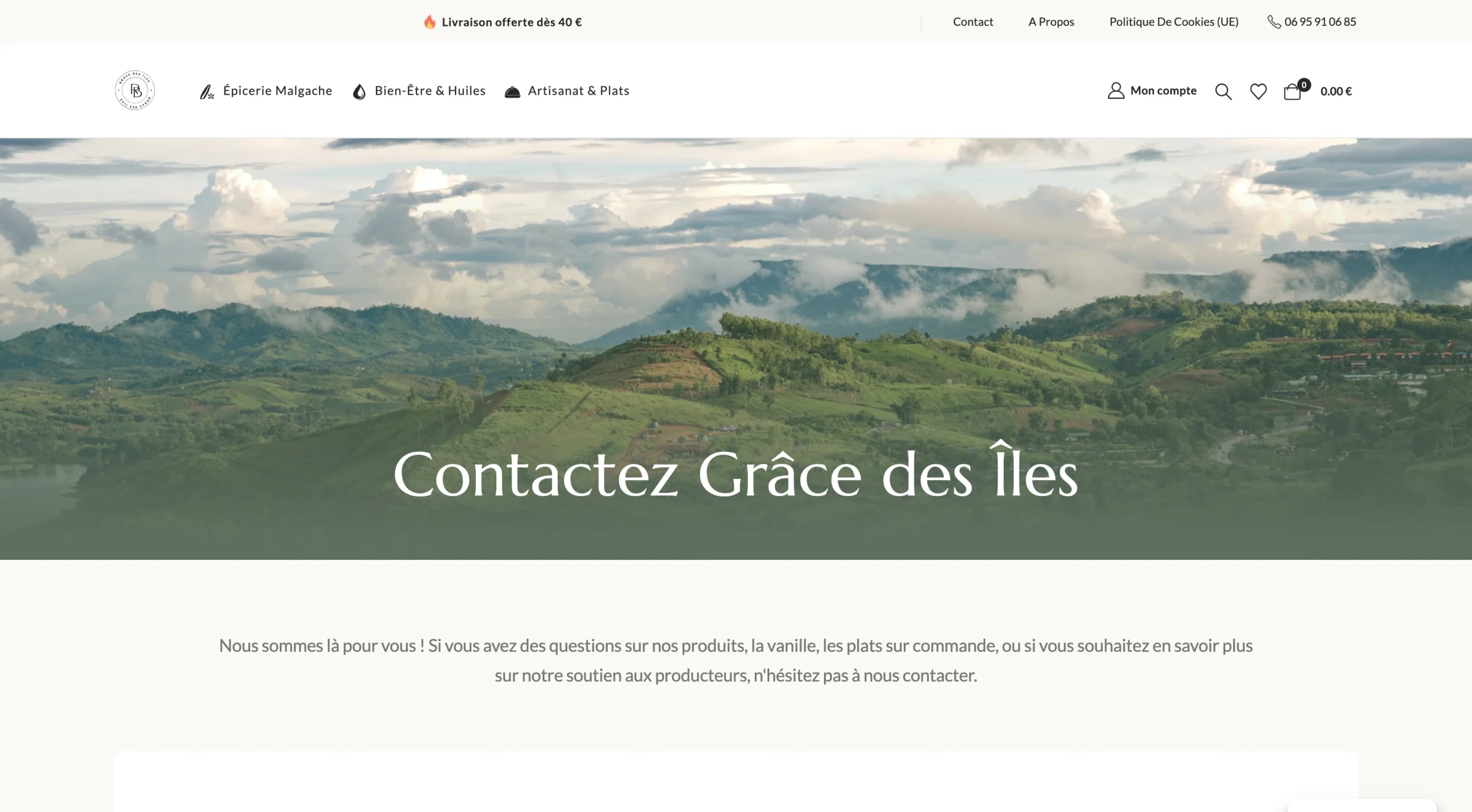Go to the Contact page link
Viewport: 1472px width, 812px height.
pos(973,22)
